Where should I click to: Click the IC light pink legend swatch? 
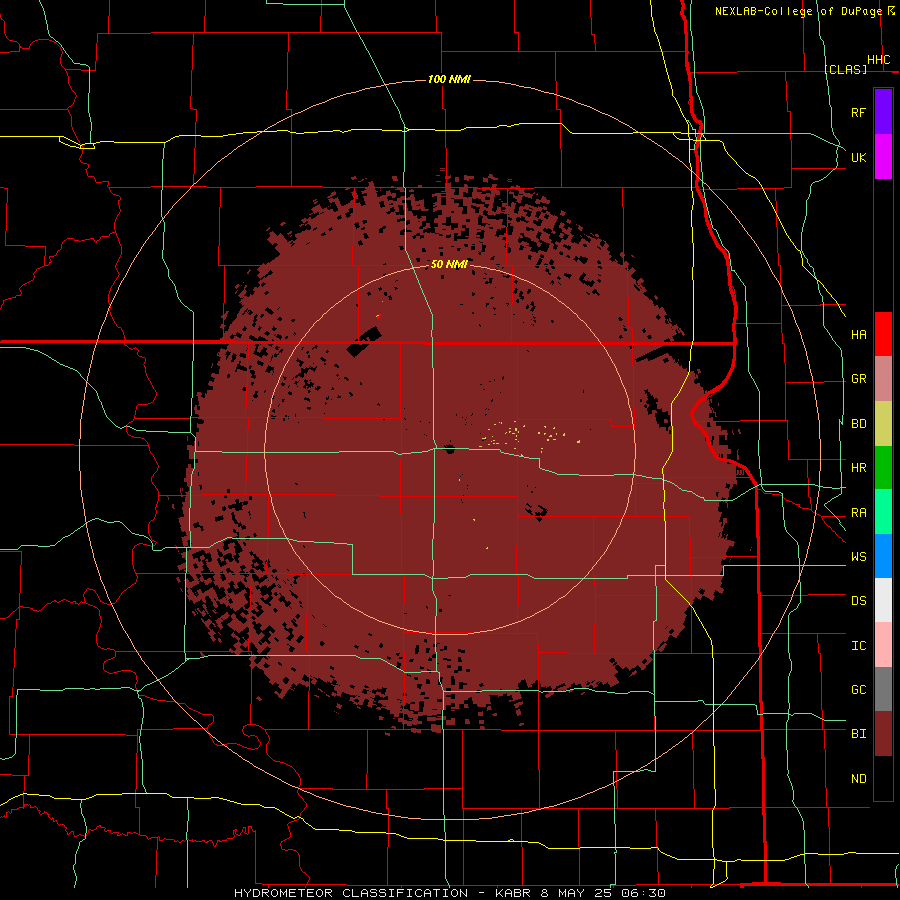(x=883, y=645)
